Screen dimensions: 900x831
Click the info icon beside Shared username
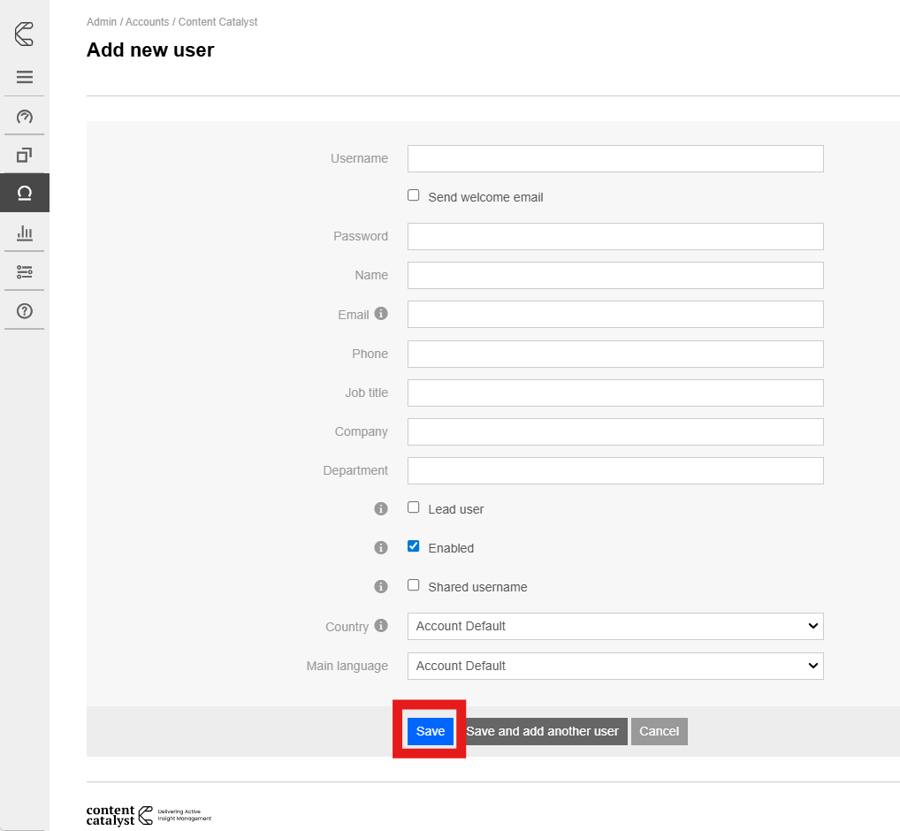(381, 587)
